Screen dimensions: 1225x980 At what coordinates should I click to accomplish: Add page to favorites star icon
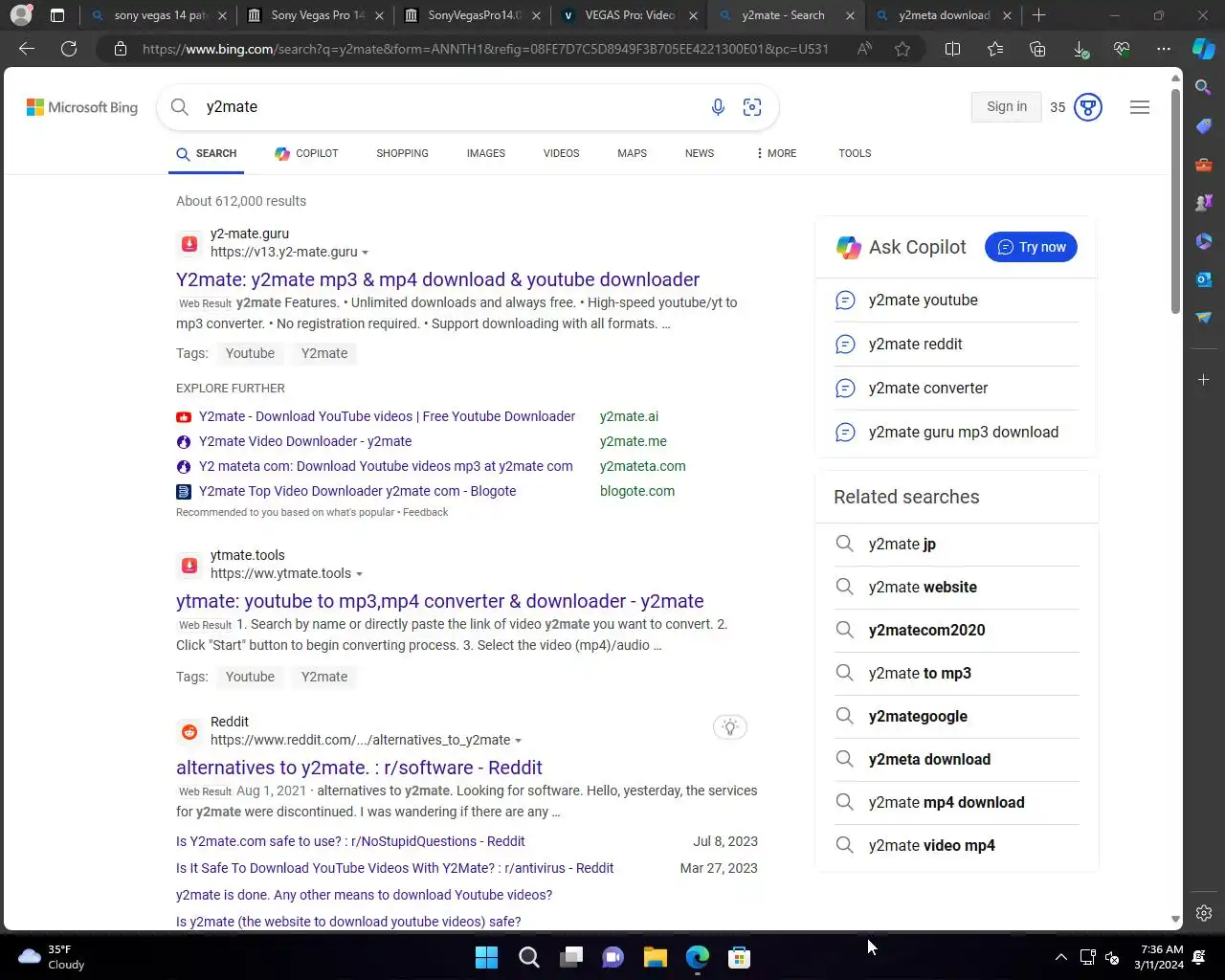(902, 49)
